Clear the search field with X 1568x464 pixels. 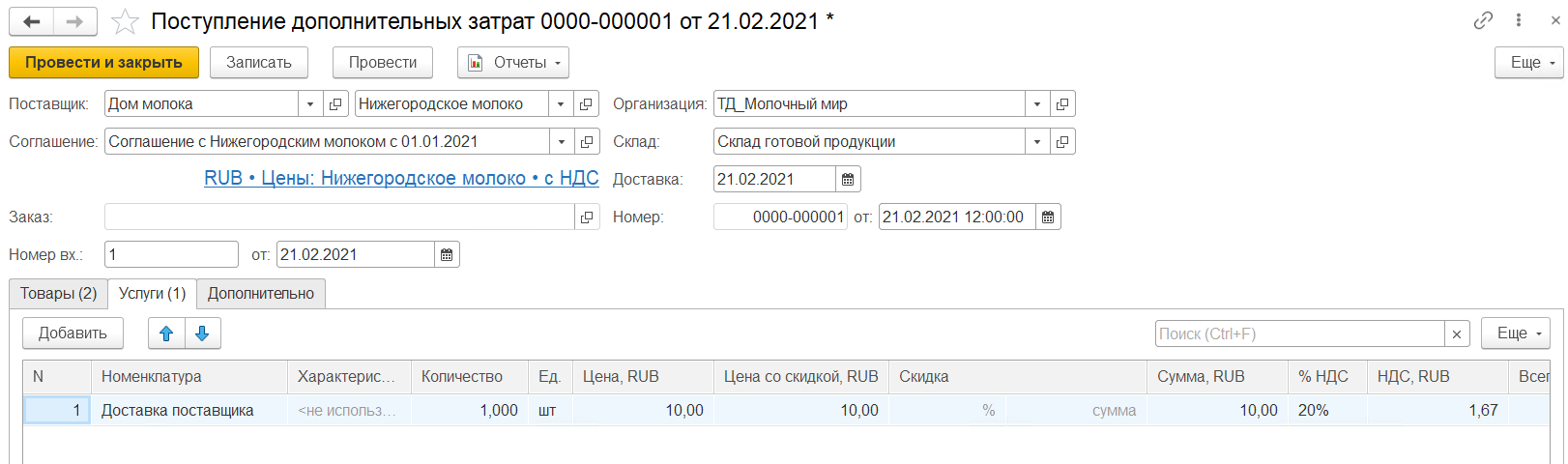click(x=1457, y=333)
